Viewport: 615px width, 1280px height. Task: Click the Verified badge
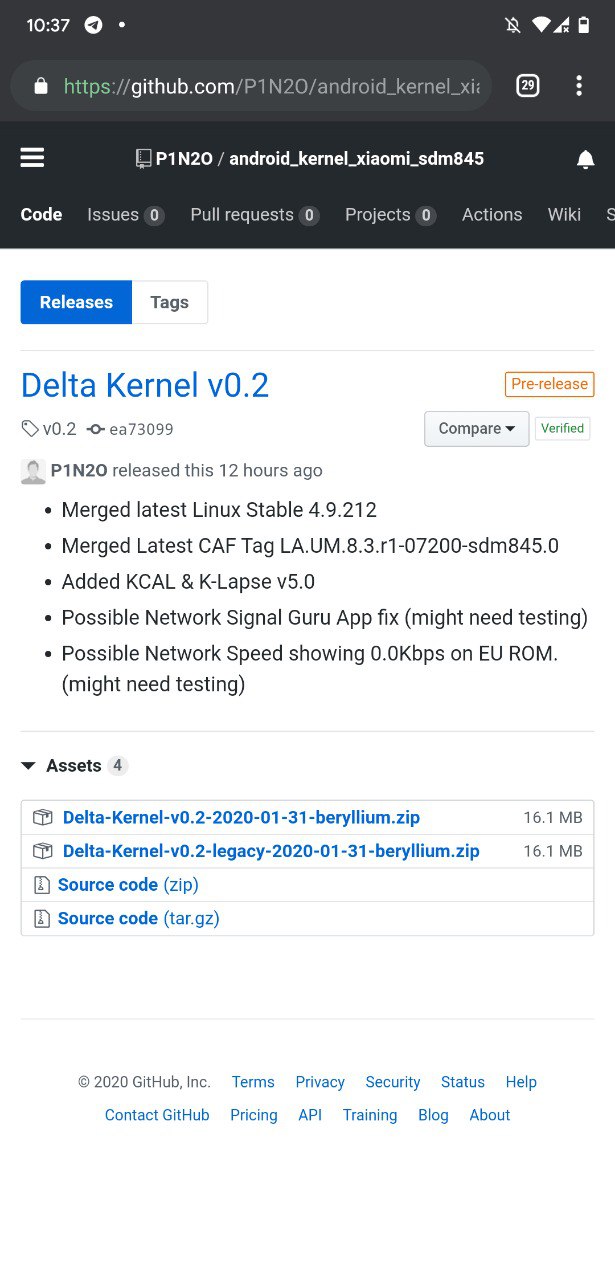(x=562, y=428)
